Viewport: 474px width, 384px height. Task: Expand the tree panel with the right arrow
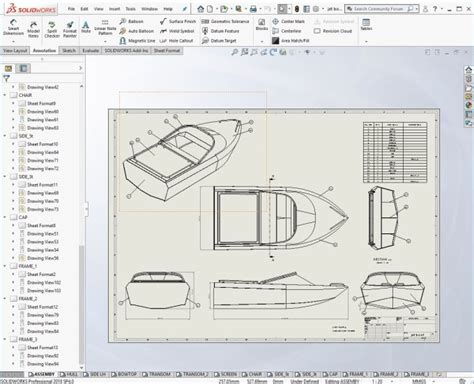coord(80,68)
